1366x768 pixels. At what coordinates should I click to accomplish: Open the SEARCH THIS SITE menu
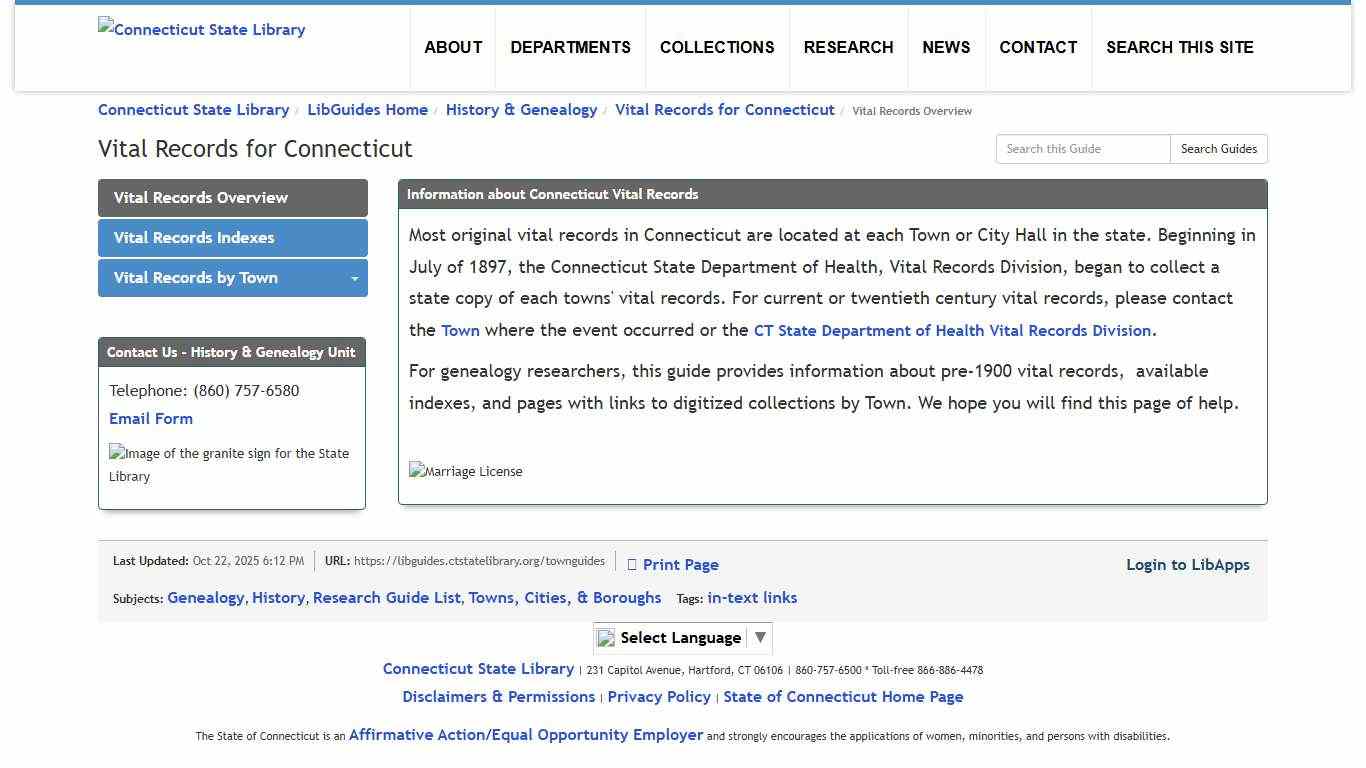[x=1180, y=47]
